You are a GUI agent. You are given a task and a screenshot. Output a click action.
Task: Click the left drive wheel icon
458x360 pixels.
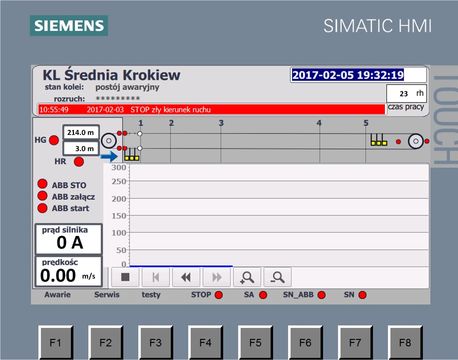click(x=109, y=141)
